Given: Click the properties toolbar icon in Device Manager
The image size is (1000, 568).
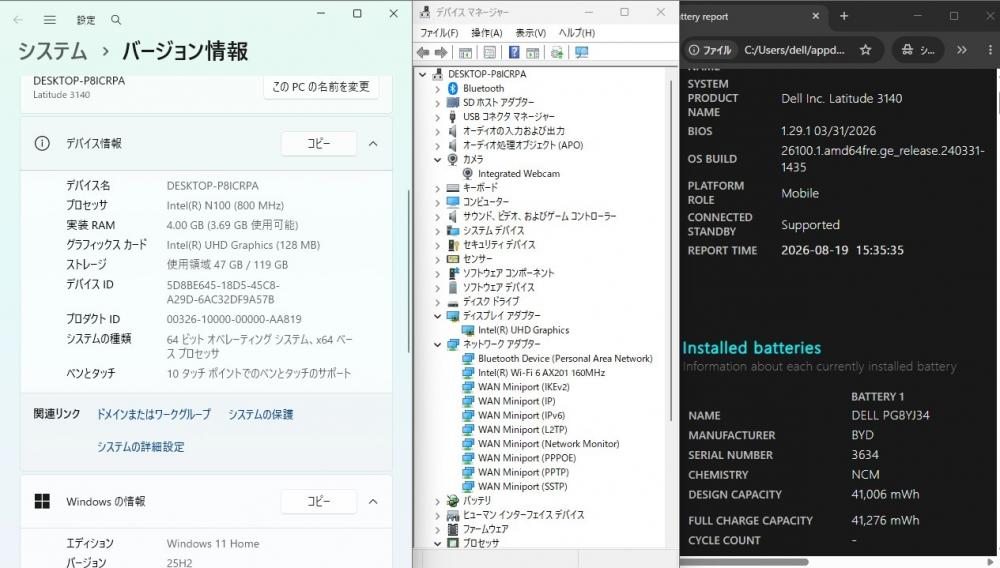Looking at the screenshot, I should (x=490, y=52).
